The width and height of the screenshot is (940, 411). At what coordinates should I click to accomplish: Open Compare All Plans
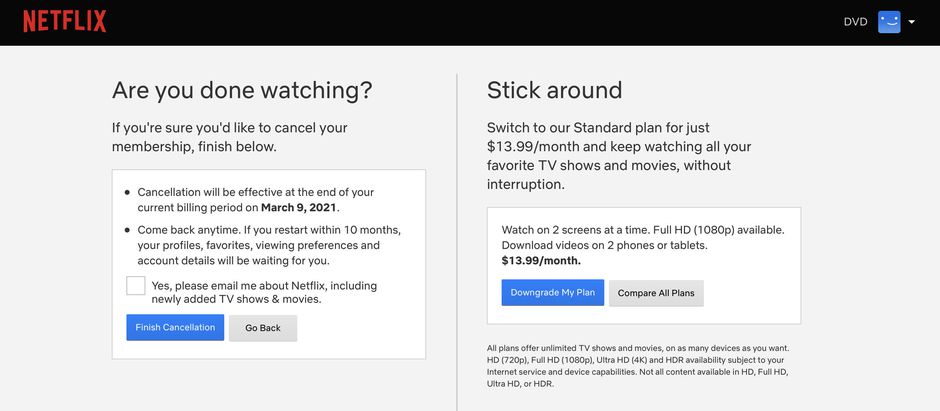click(656, 293)
